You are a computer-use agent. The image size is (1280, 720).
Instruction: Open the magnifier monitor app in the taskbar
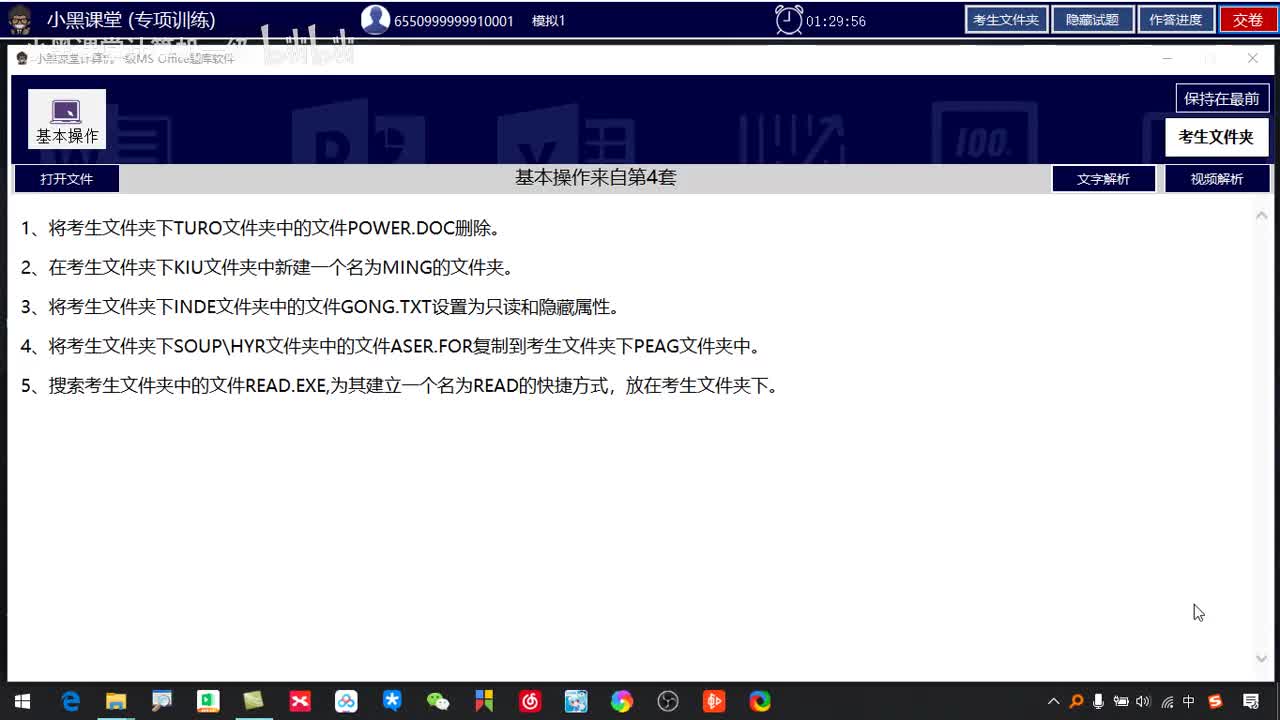(162, 701)
